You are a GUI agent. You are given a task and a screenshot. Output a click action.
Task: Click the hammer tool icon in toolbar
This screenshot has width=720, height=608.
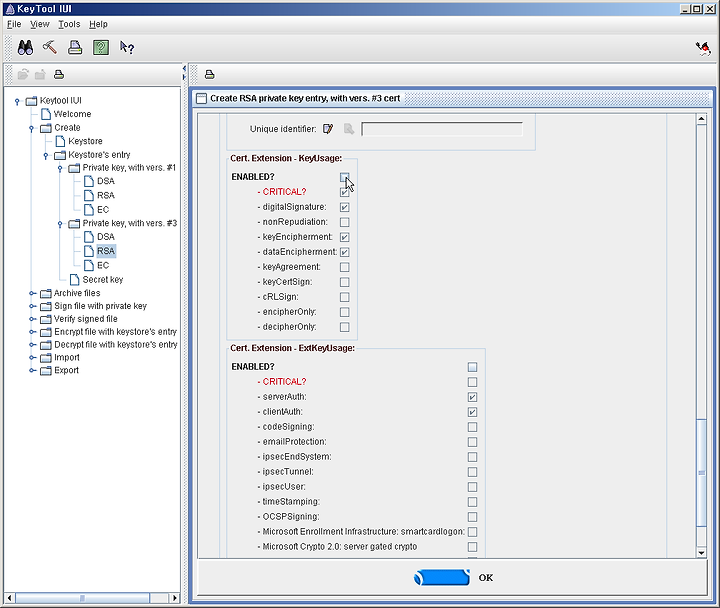point(50,47)
